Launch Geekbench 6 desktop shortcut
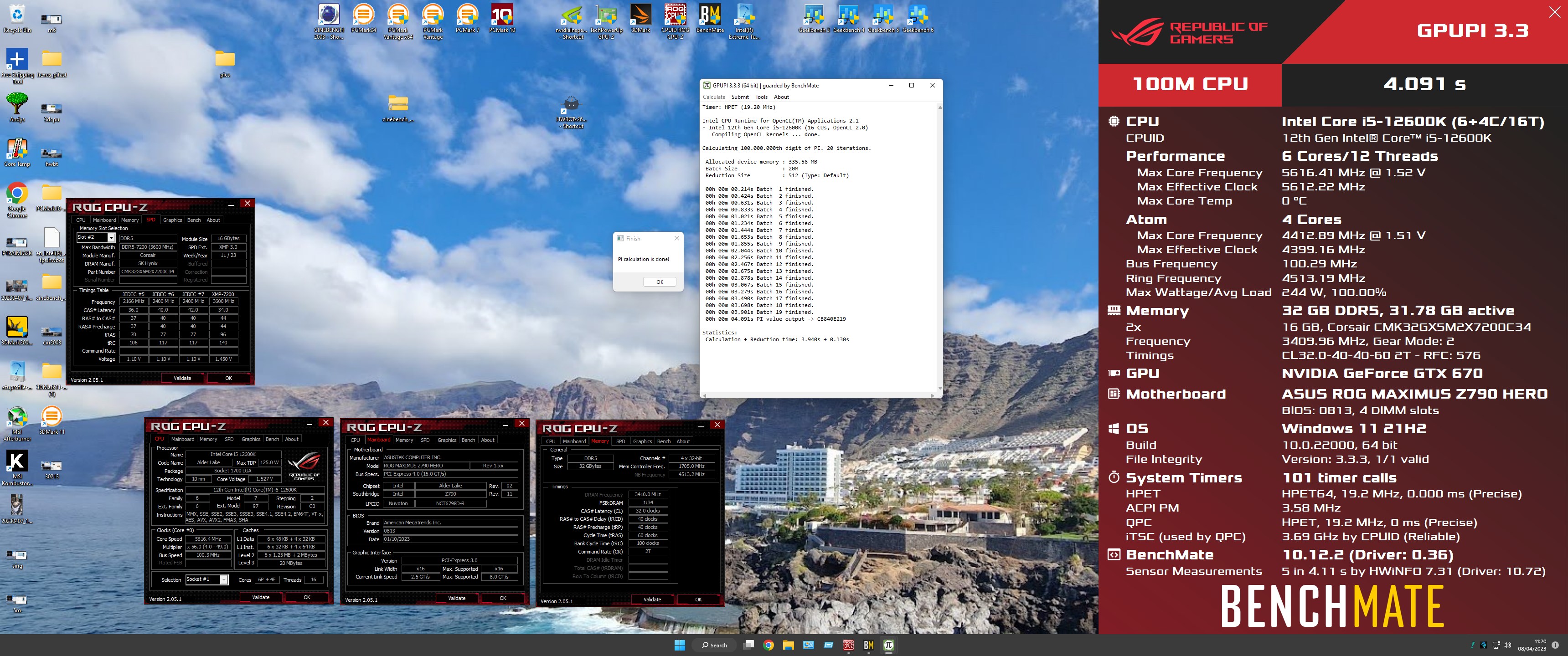The height and width of the screenshot is (656, 1568). tap(918, 18)
